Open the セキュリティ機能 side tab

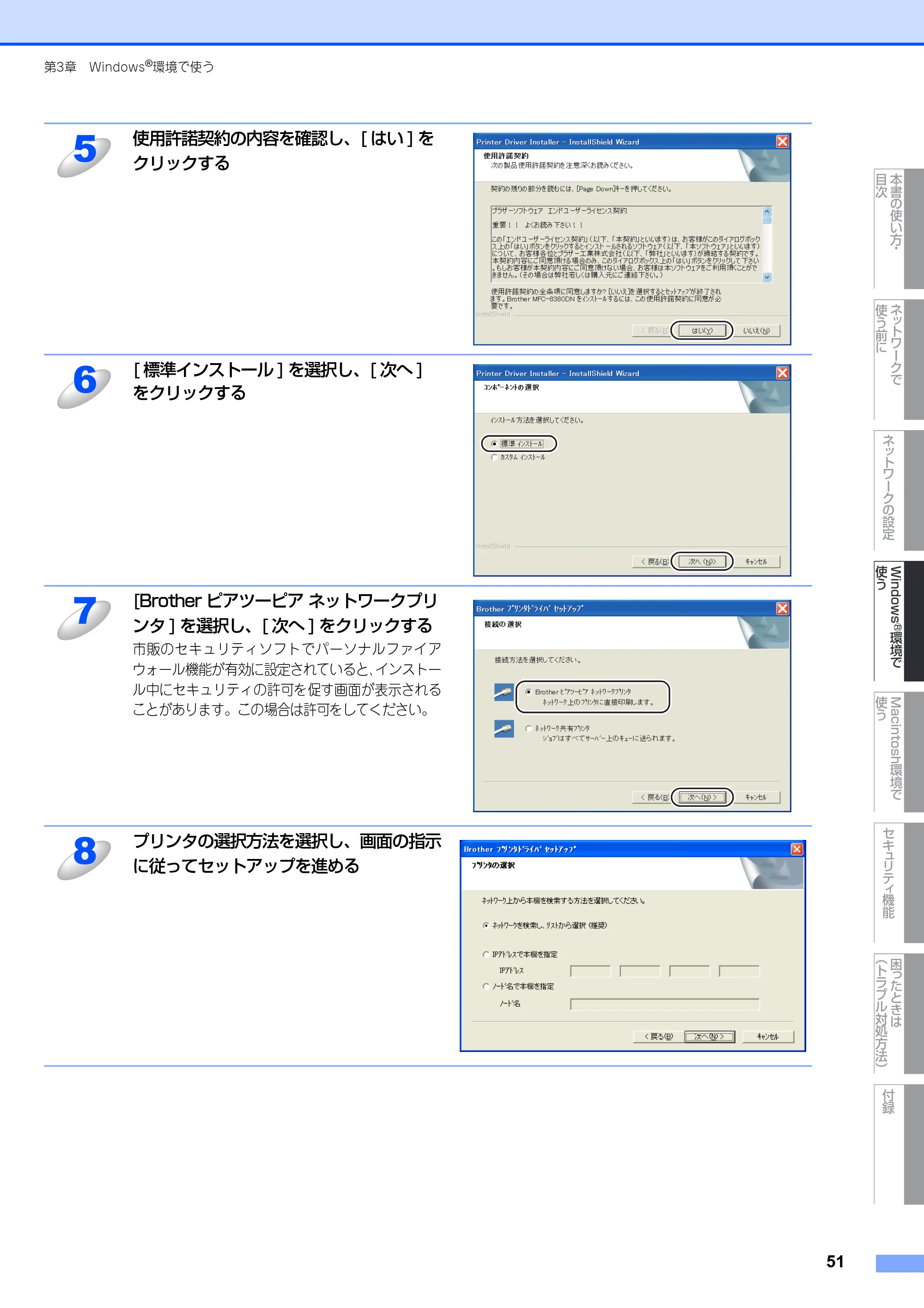(x=899, y=882)
